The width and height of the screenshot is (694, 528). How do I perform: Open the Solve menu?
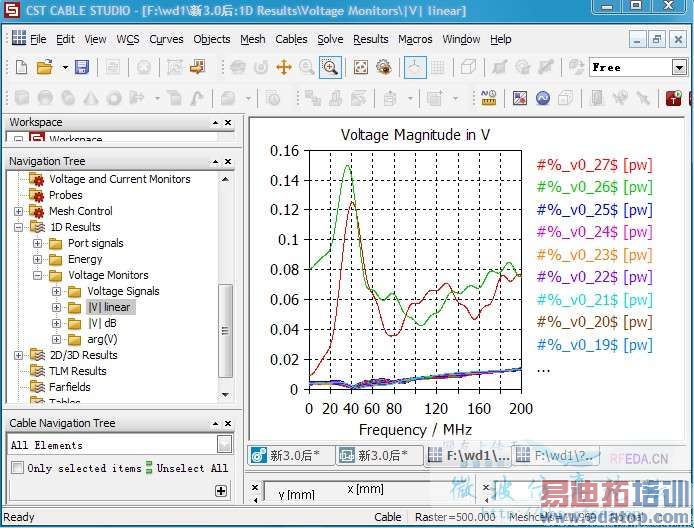pyautogui.click(x=330, y=39)
